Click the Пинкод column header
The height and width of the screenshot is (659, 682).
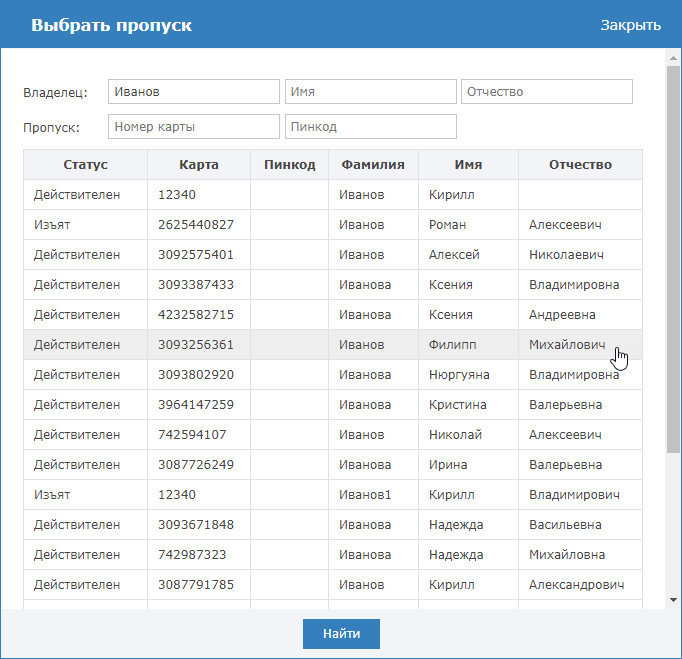pyautogui.click(x=289, y=165)
